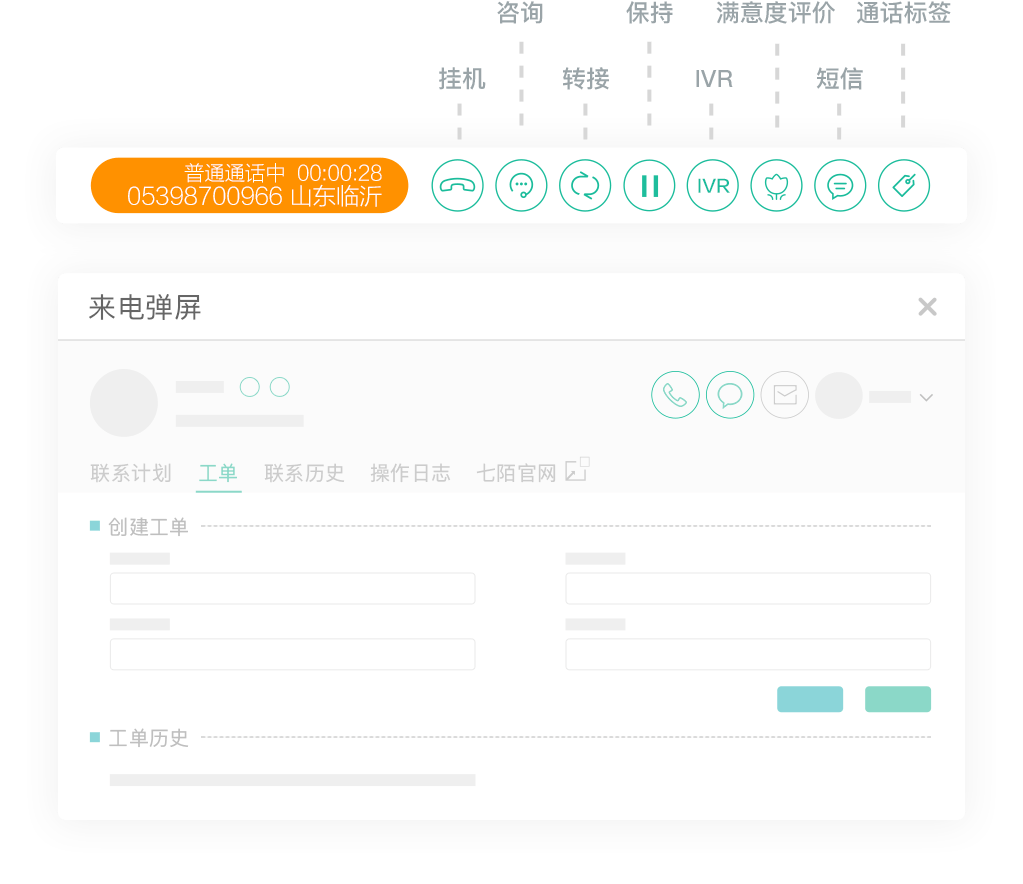
Task: Click the external link icon beside 七陌官网
Action: pyautogui.click(x=577, y=469)
